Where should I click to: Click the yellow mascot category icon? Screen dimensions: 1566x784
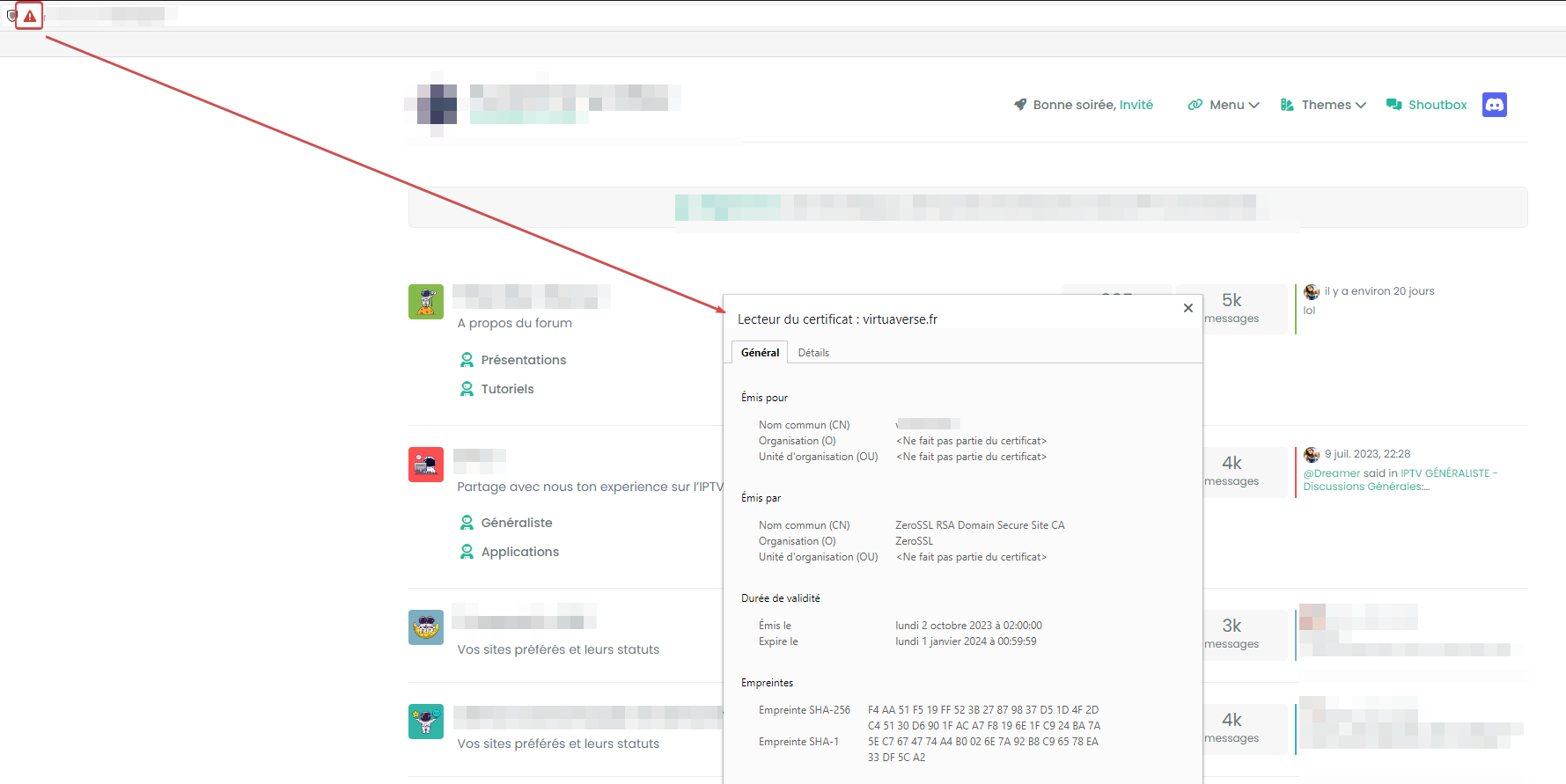click(426, 627)
